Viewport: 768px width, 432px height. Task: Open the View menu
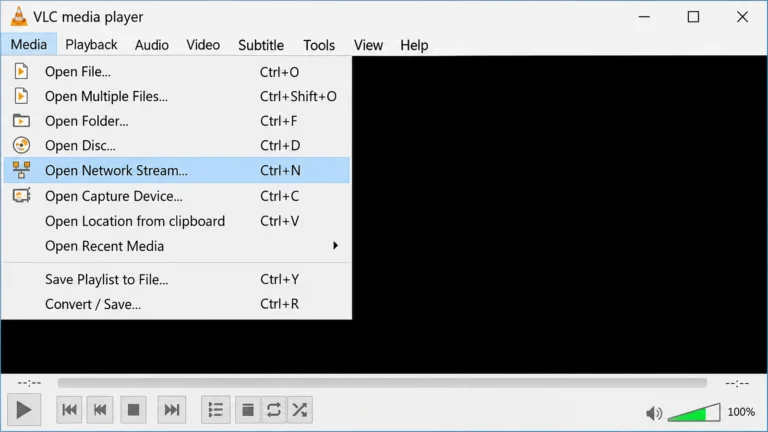coord(368,45)
